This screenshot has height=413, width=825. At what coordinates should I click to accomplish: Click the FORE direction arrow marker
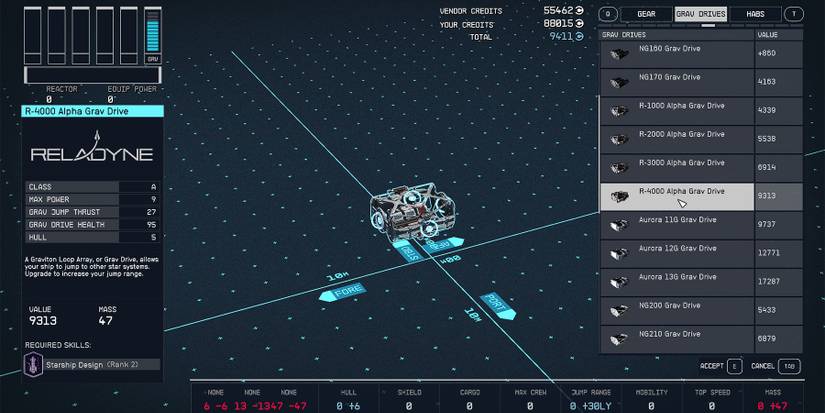(342, 294)
